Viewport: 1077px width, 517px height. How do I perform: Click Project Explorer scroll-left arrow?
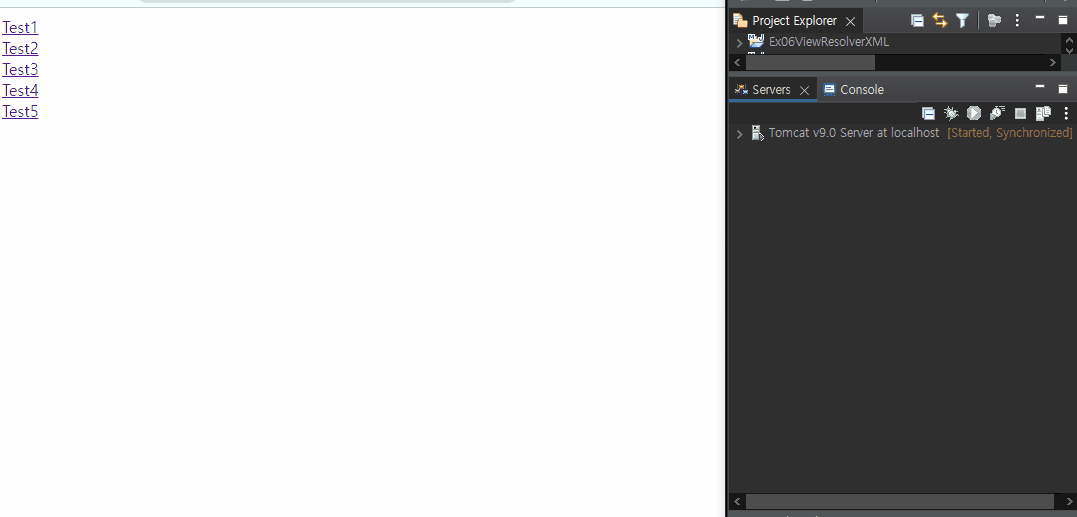point(737,62)
